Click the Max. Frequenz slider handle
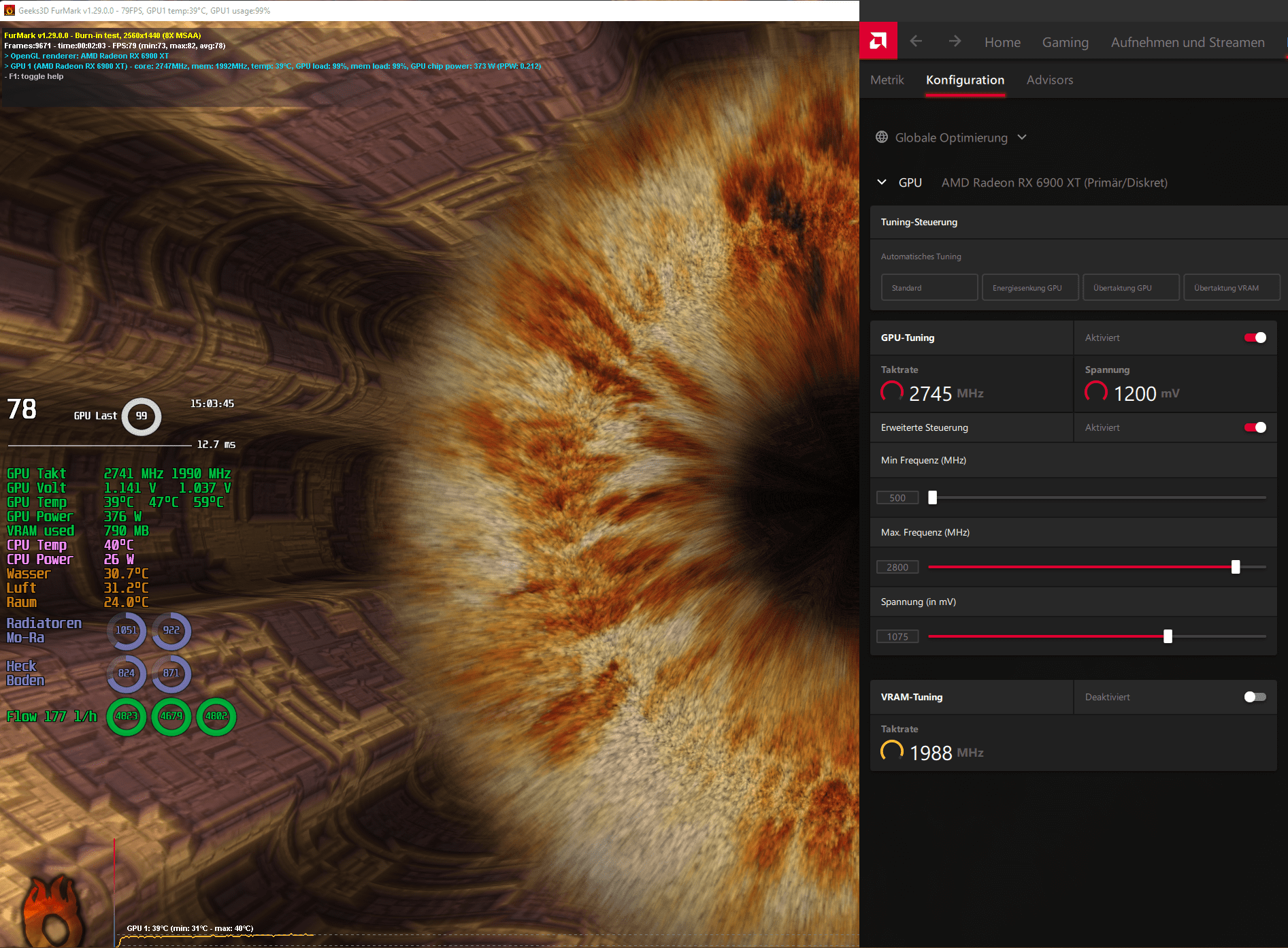 tap(1236, 567)
